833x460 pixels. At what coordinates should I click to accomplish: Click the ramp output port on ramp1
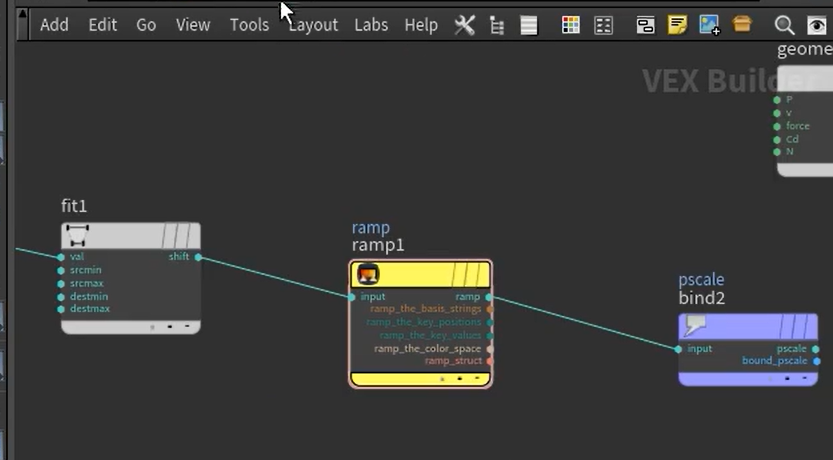(x=489, y=297)
